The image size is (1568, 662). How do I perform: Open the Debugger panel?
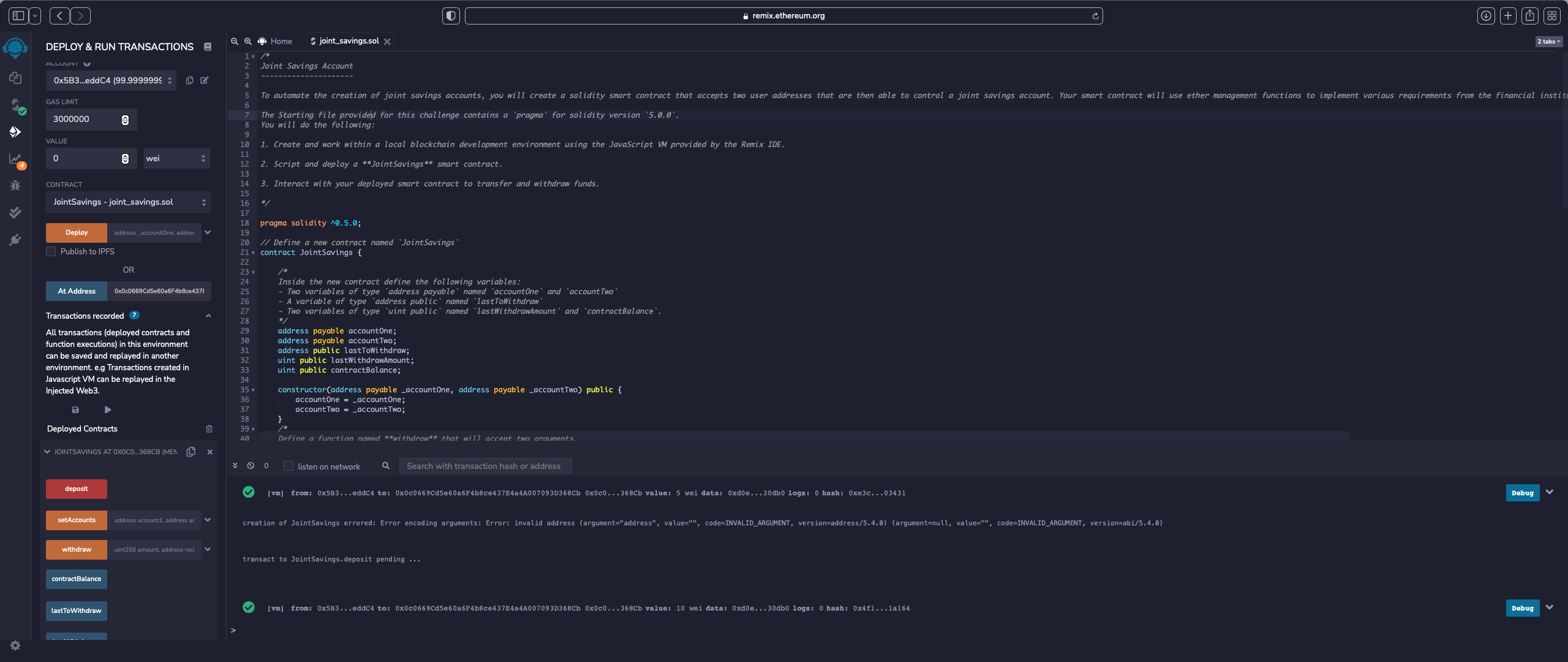15,185
